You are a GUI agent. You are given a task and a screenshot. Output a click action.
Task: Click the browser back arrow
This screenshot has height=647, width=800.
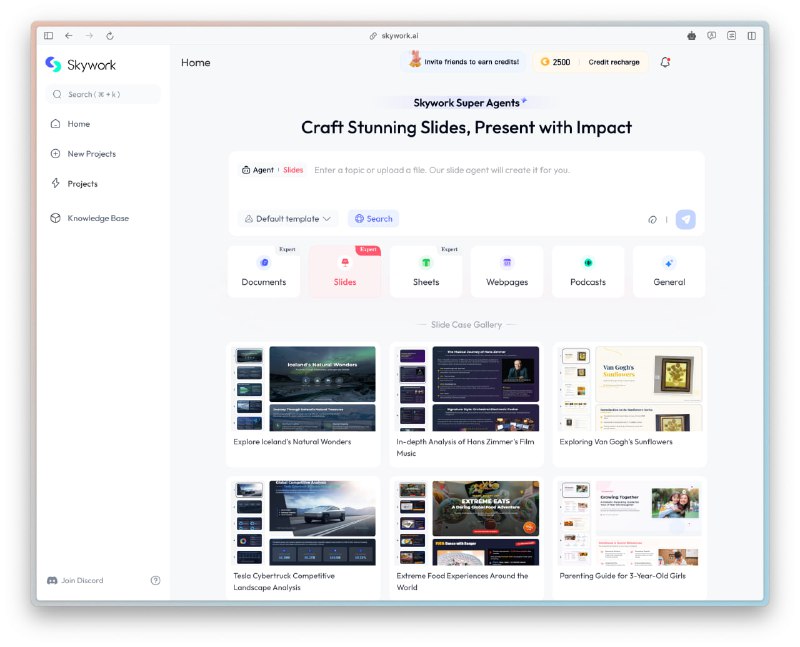coord(69,36)
